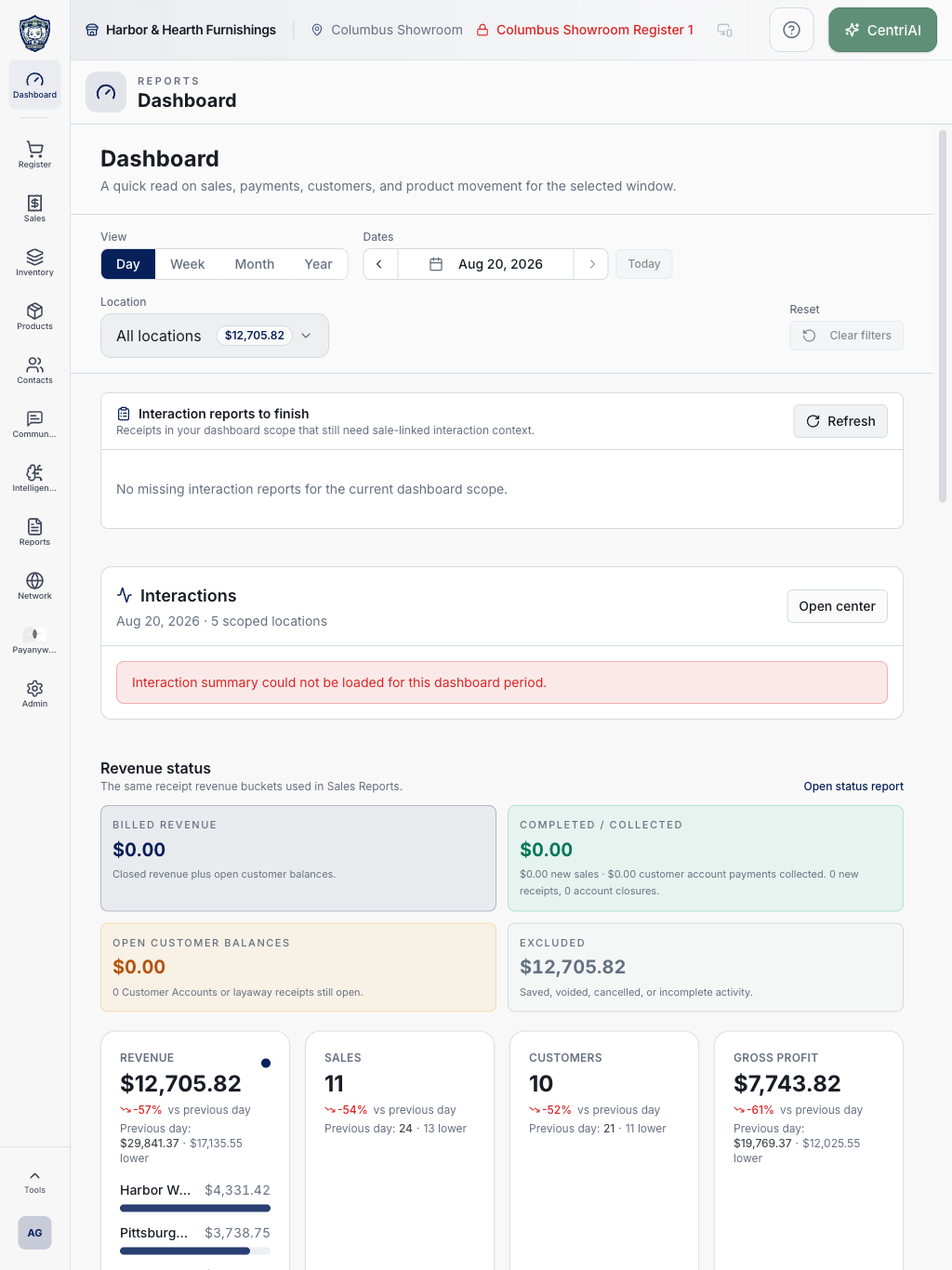Open the Dashboard sidebar icon
Image resolution: width=952 pixels, height=1270 pixels.
pos(34,85)
